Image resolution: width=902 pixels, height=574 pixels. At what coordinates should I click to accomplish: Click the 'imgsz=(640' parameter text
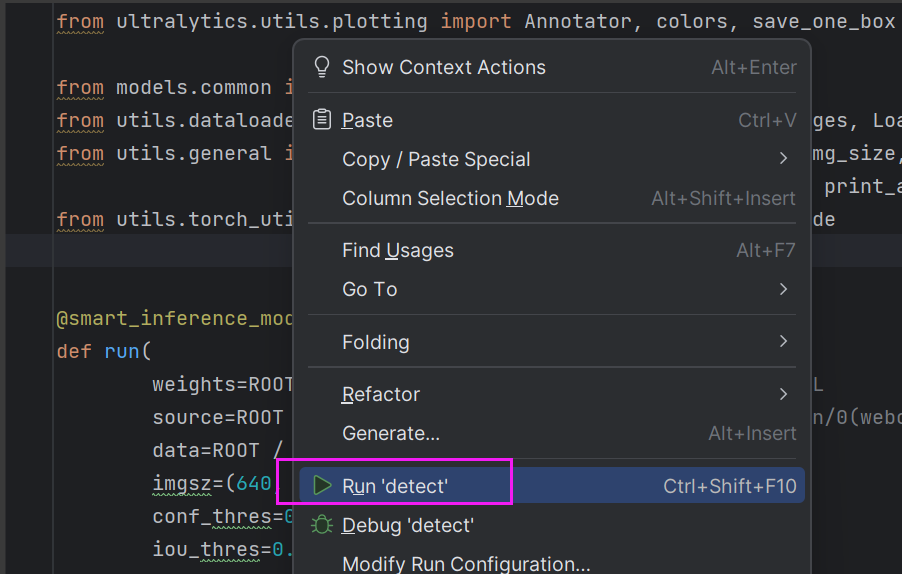pos(212,483)
